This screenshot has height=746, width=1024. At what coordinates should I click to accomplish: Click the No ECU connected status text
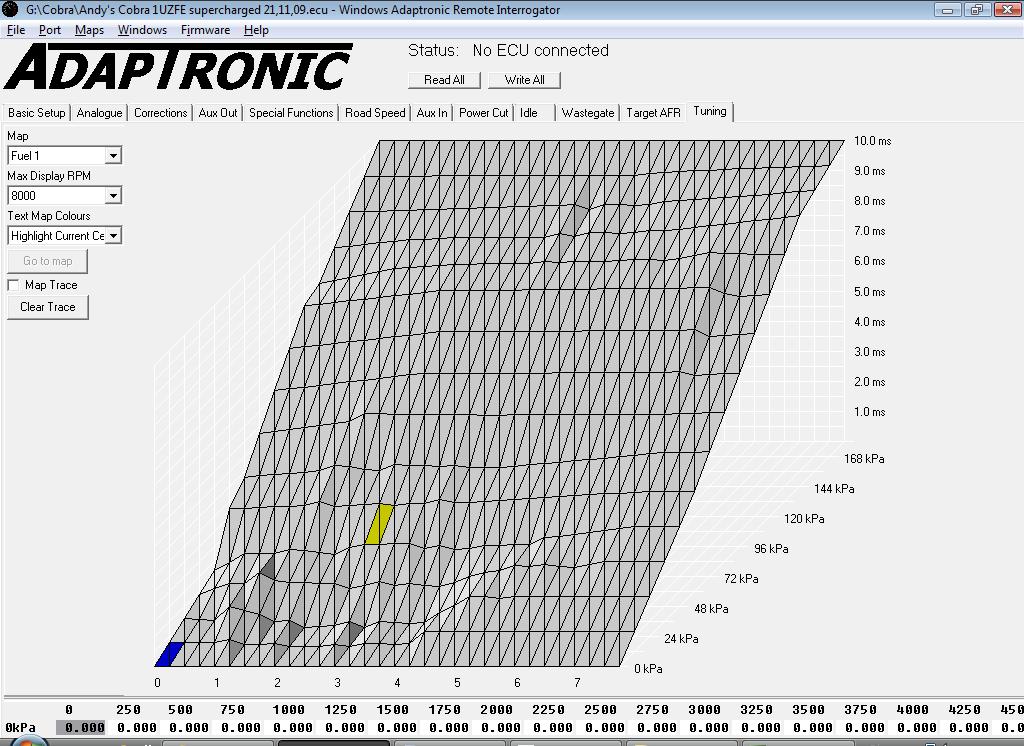click(x=541, y=50)
